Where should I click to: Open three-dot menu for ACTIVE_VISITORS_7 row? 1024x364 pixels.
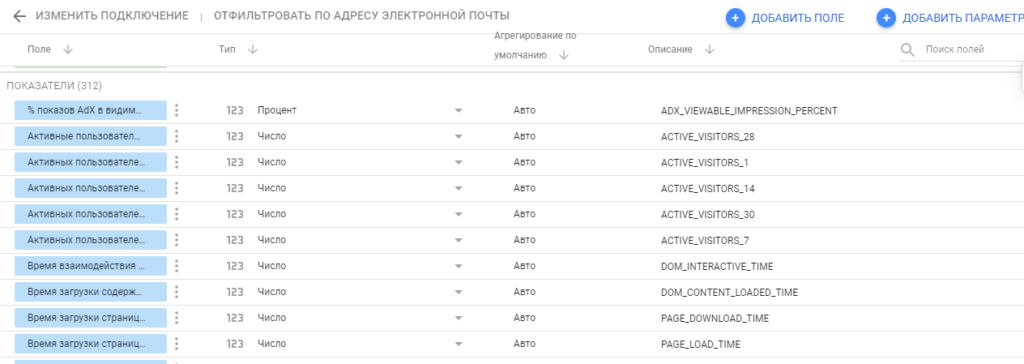pos(176,240)
